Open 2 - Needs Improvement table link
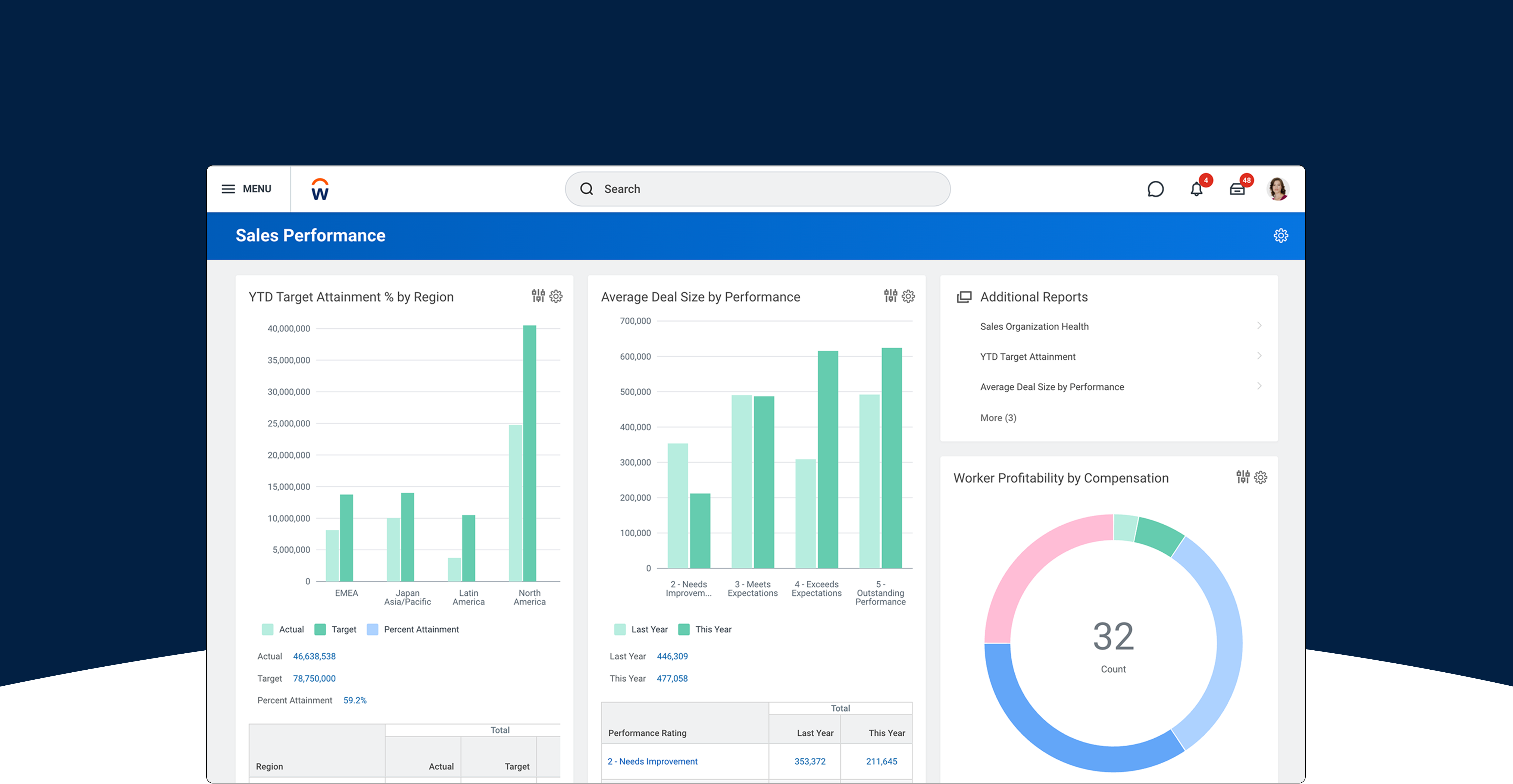The image size is (1513, 784). (x=652, y=762)
